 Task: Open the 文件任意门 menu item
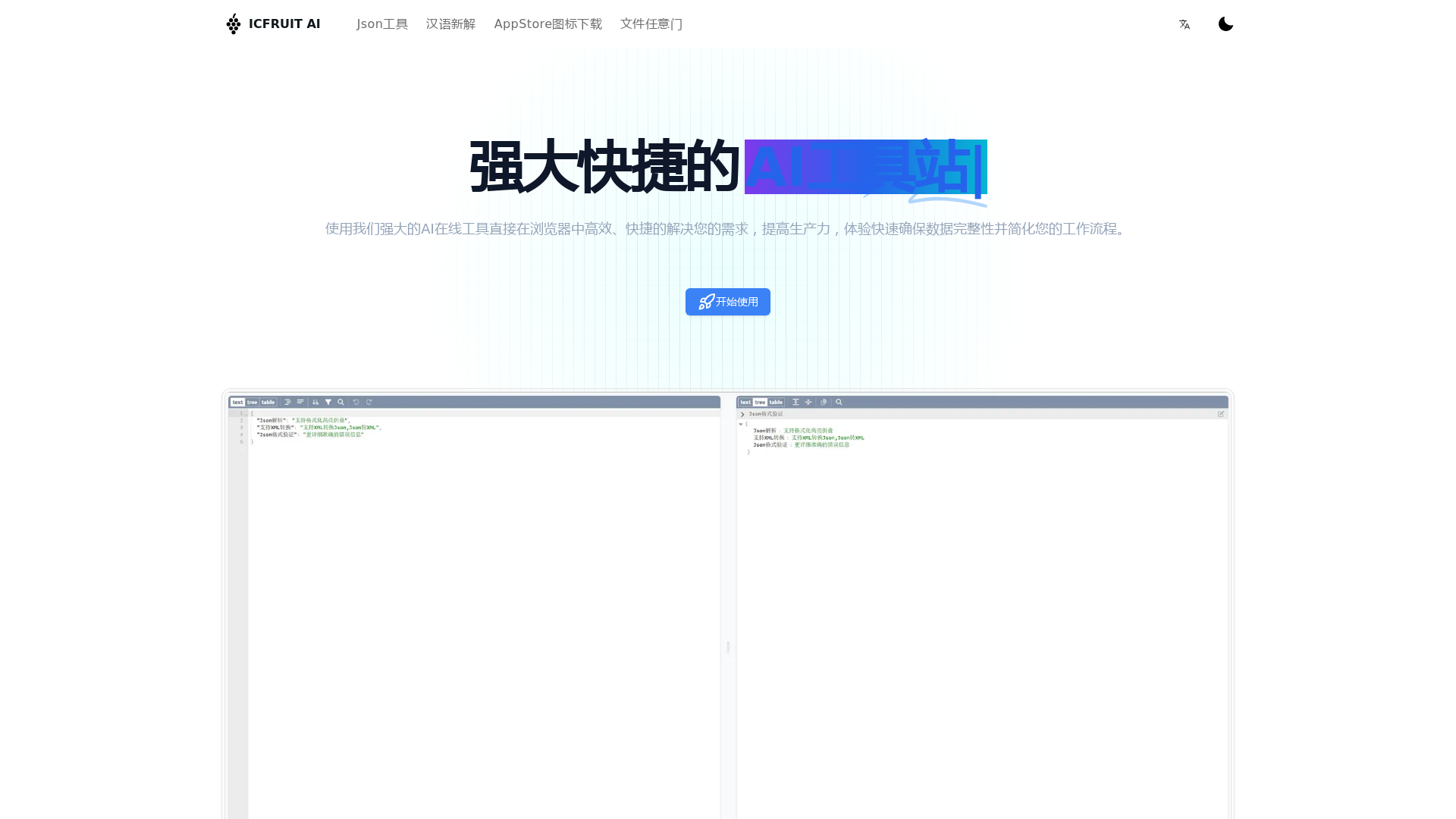point(651,24)
